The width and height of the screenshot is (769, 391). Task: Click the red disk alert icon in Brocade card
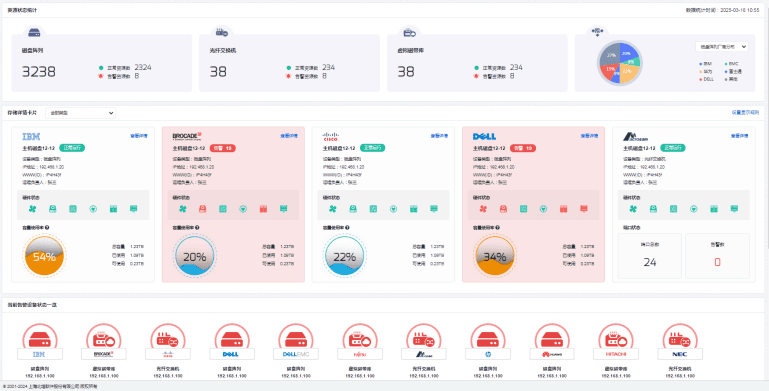click(x=203, y=209)
